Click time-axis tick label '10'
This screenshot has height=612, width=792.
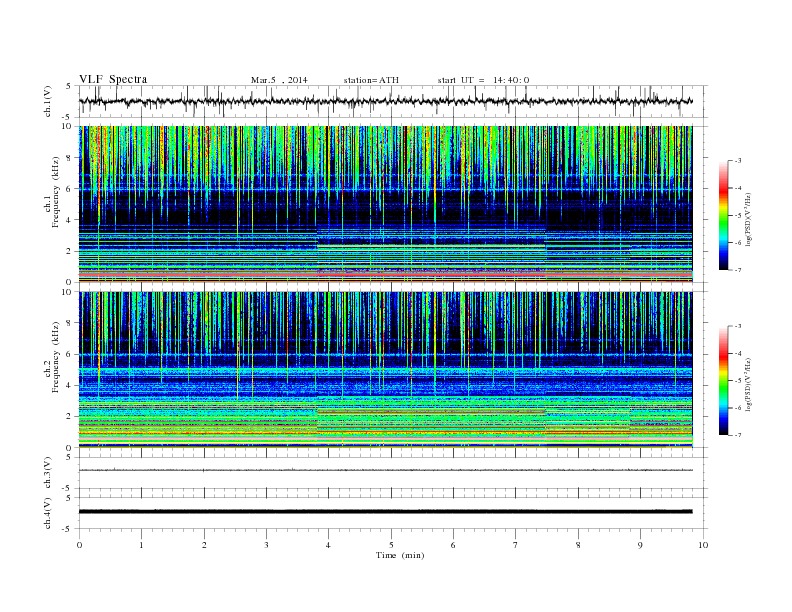(x=703, y=545)
